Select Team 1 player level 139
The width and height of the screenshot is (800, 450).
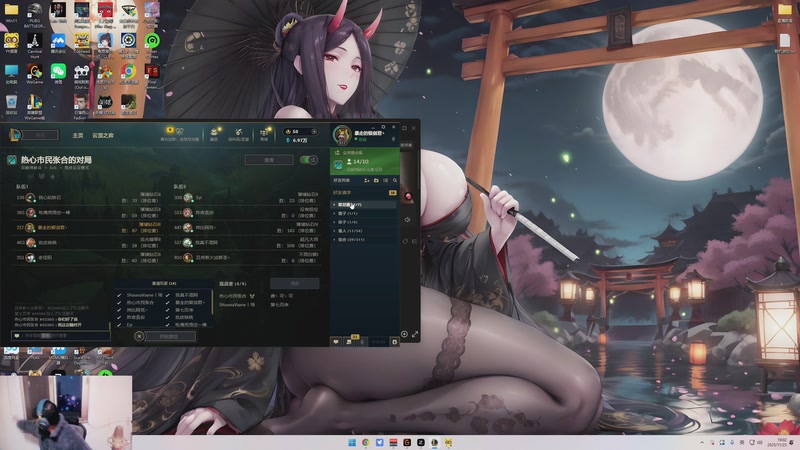[88, 197]
